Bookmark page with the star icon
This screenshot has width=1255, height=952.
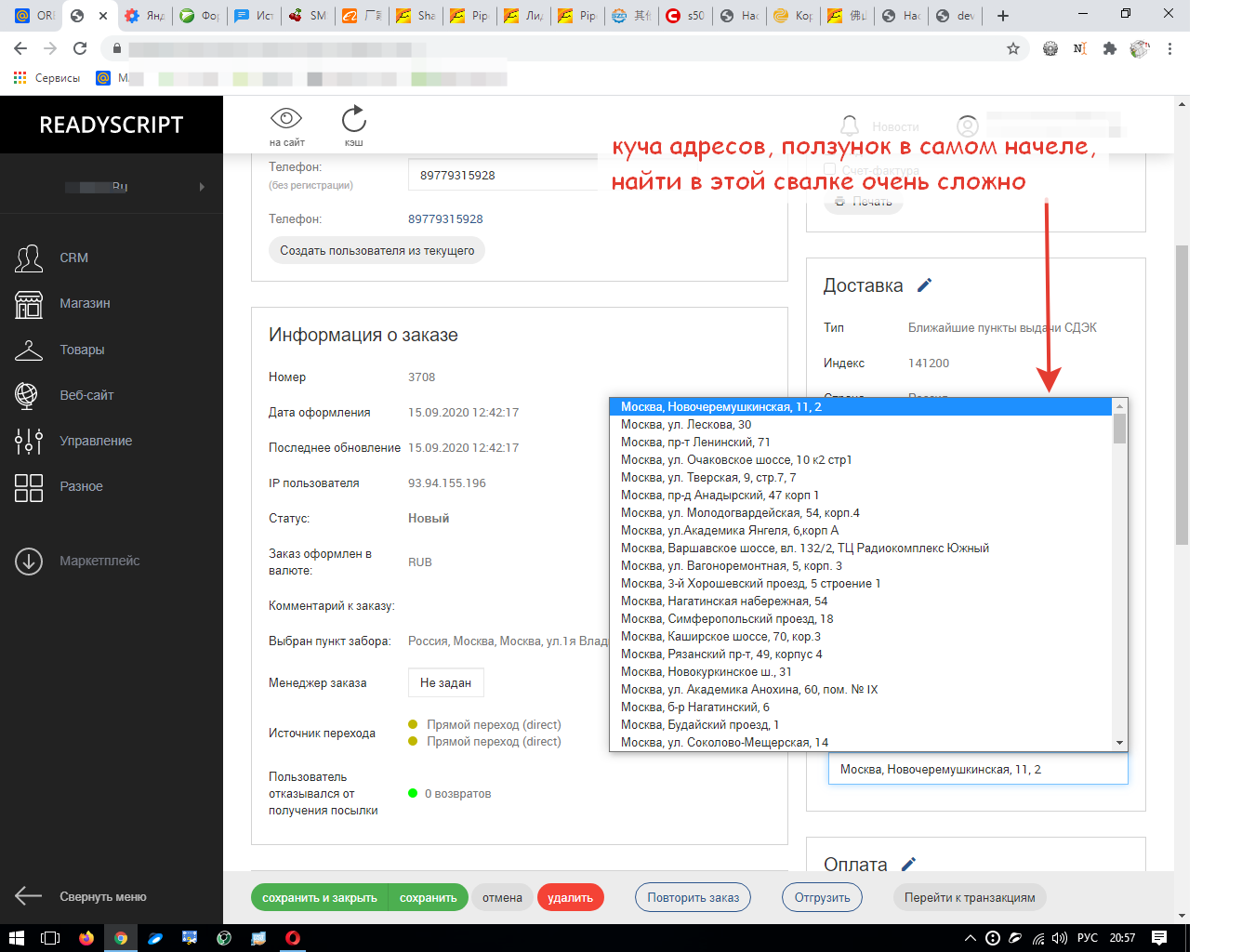click(1013, 48)
